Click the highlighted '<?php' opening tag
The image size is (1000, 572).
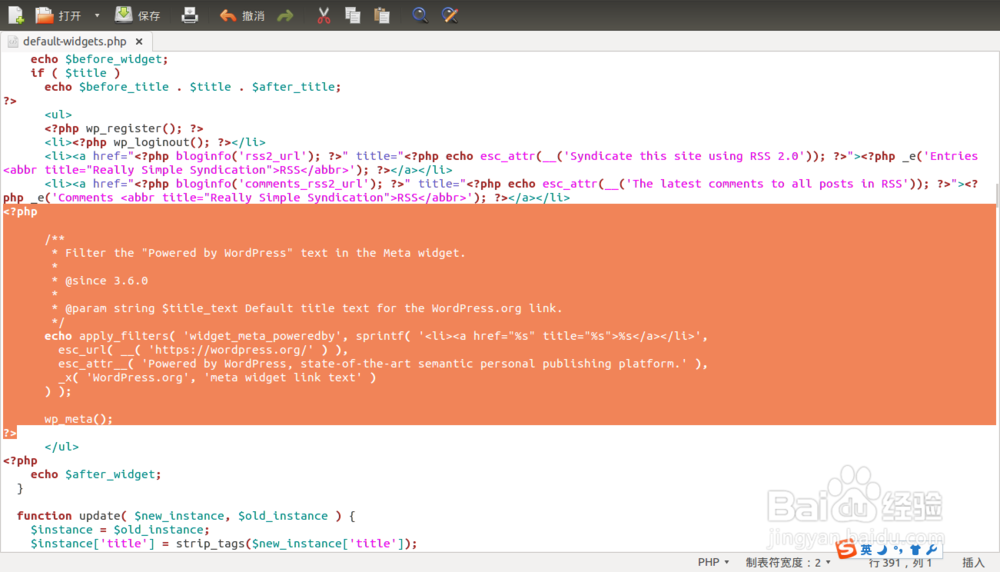(x=20, y=212)
